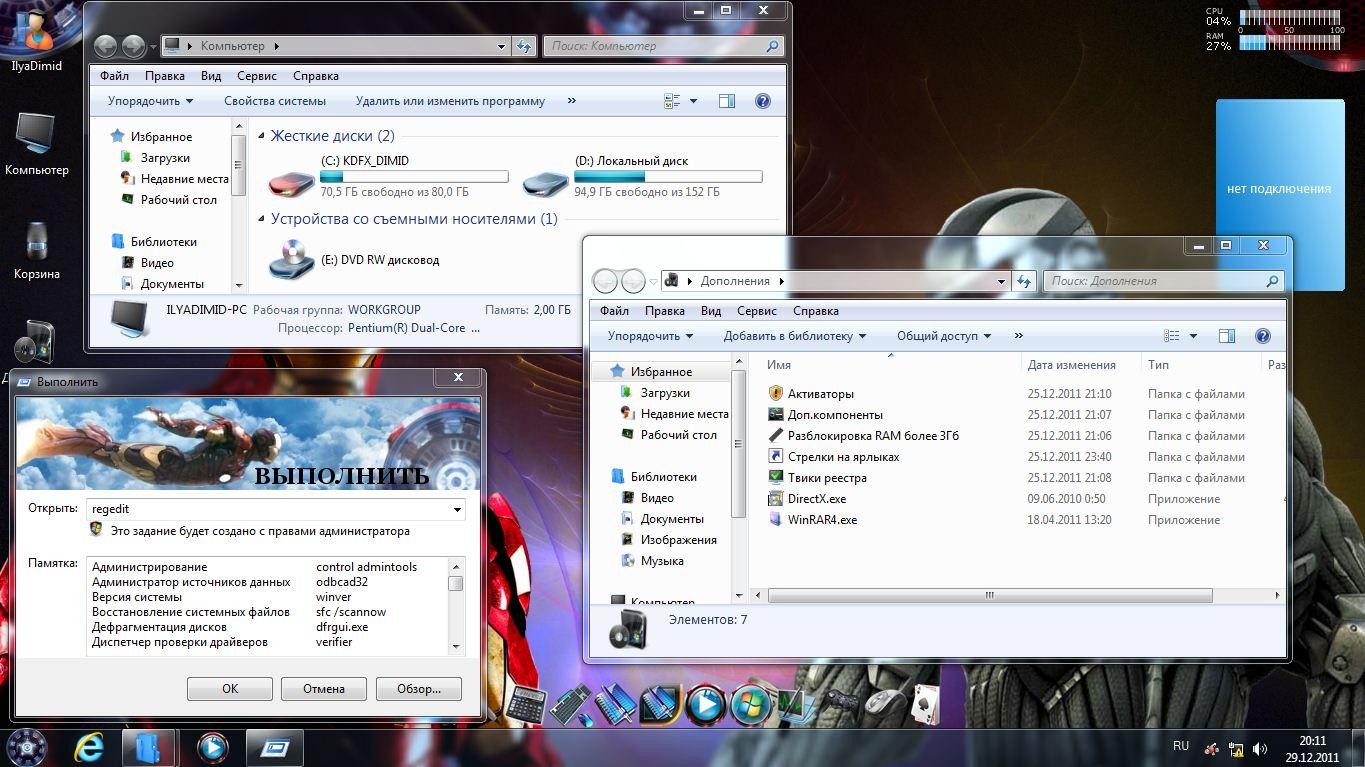Viewport: 1365px width, 767px height.
Task: Select the Компьютер desktop icon
Action: 36,143
